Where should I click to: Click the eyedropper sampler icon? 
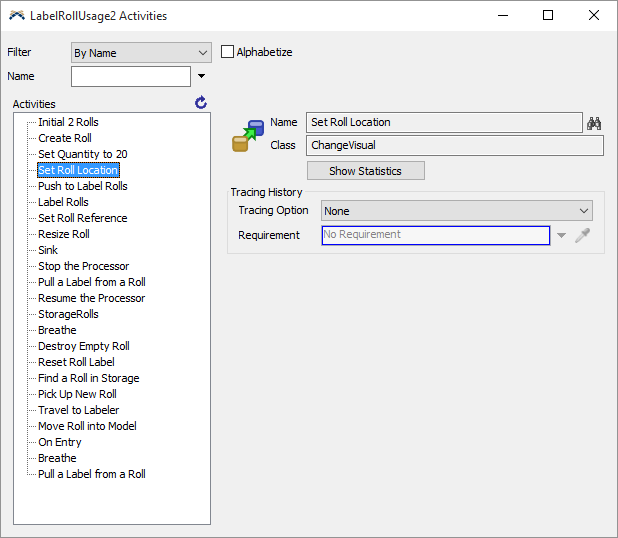pos(583,235)
